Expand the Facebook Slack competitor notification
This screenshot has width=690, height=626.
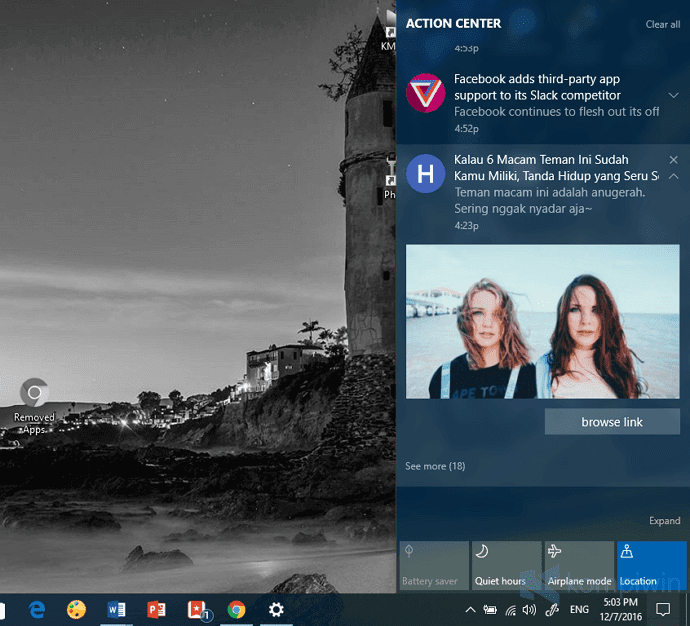point(673,95)
